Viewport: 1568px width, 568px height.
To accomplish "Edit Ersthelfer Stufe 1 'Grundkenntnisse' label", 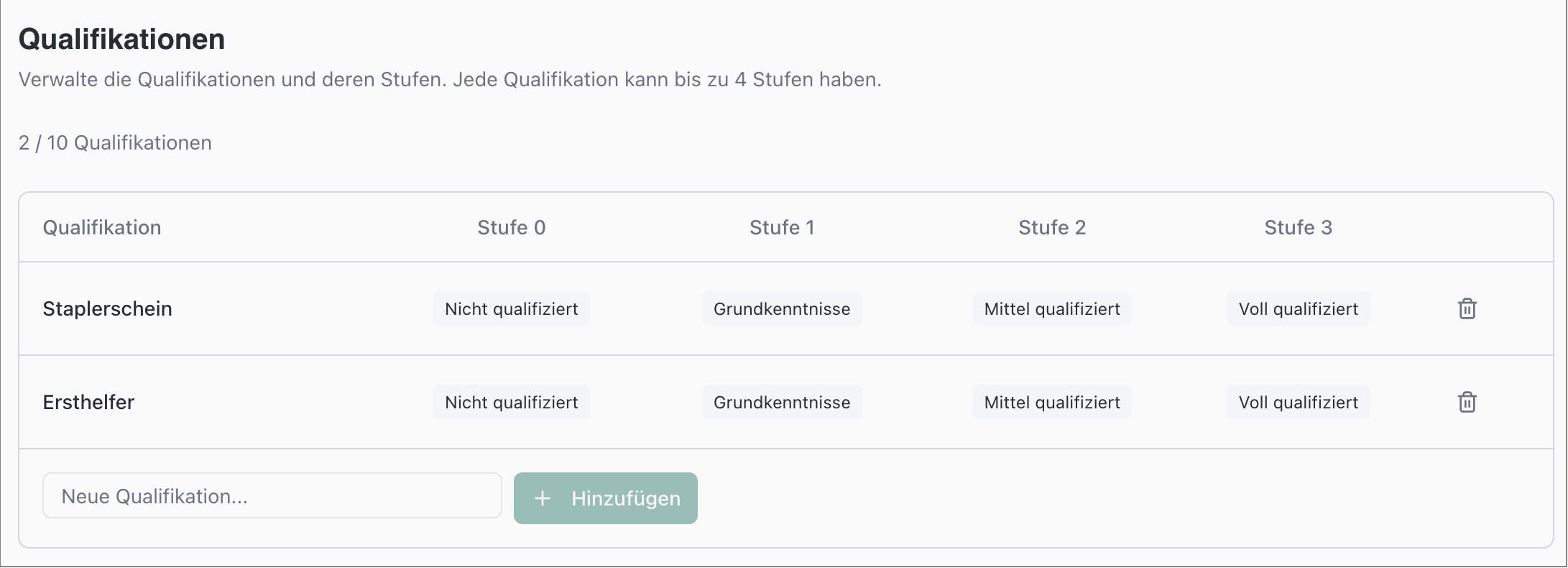I will point(782,403).
